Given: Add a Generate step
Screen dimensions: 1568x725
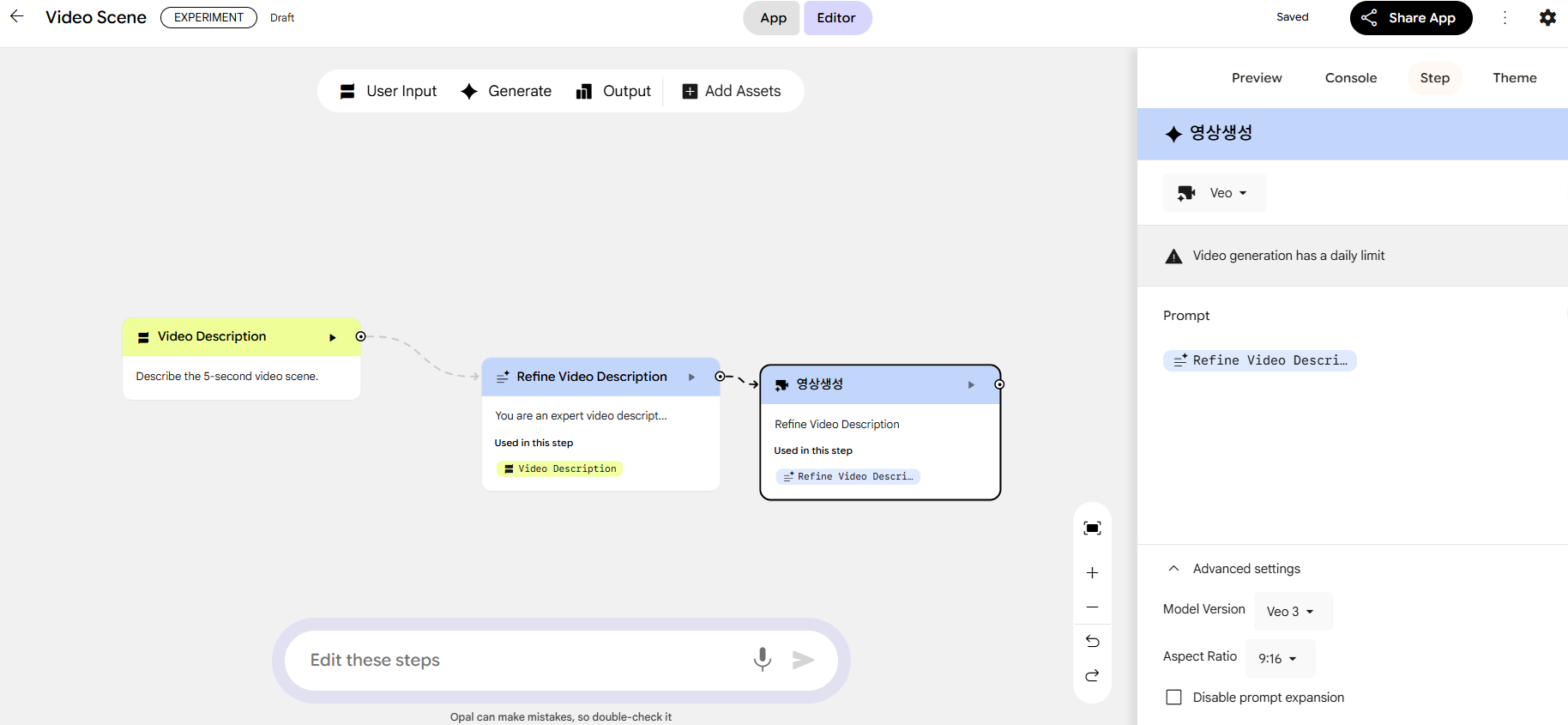Looking at the screenshot, I should 507,91.
